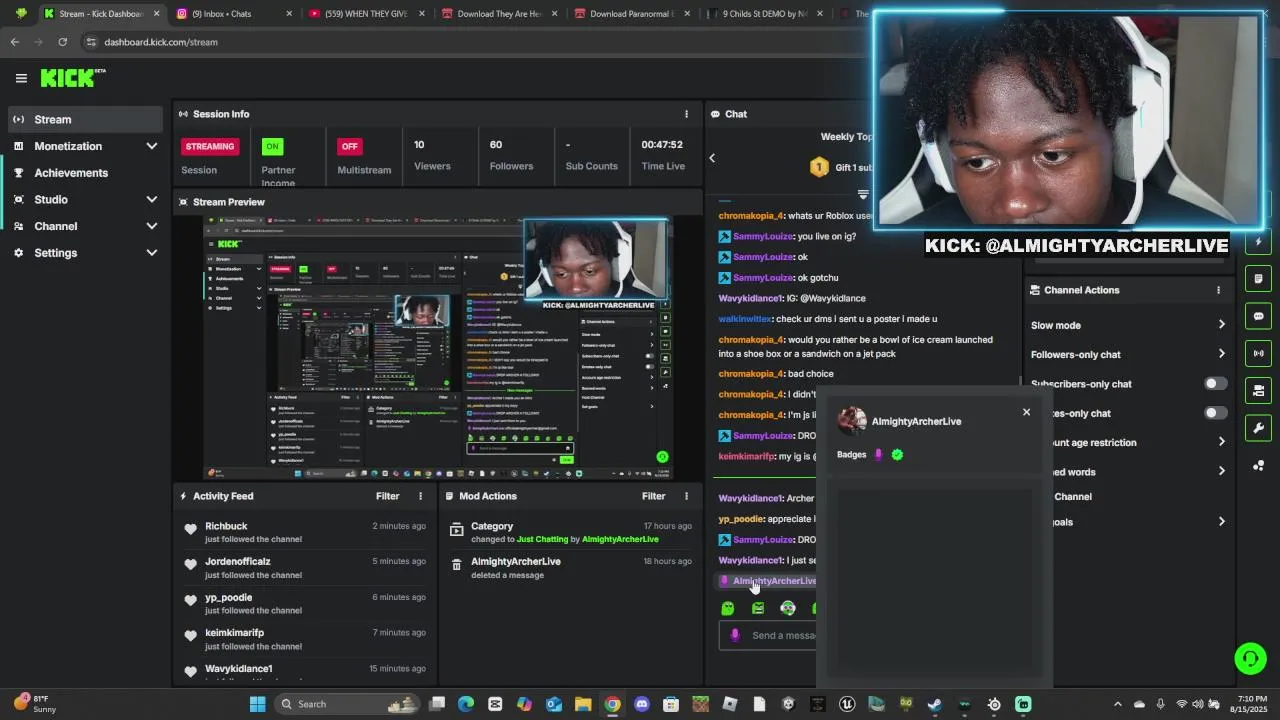Click the keimkimarifp follow entry
Screen dimensions: 1280x720
(x=305, y=639)
